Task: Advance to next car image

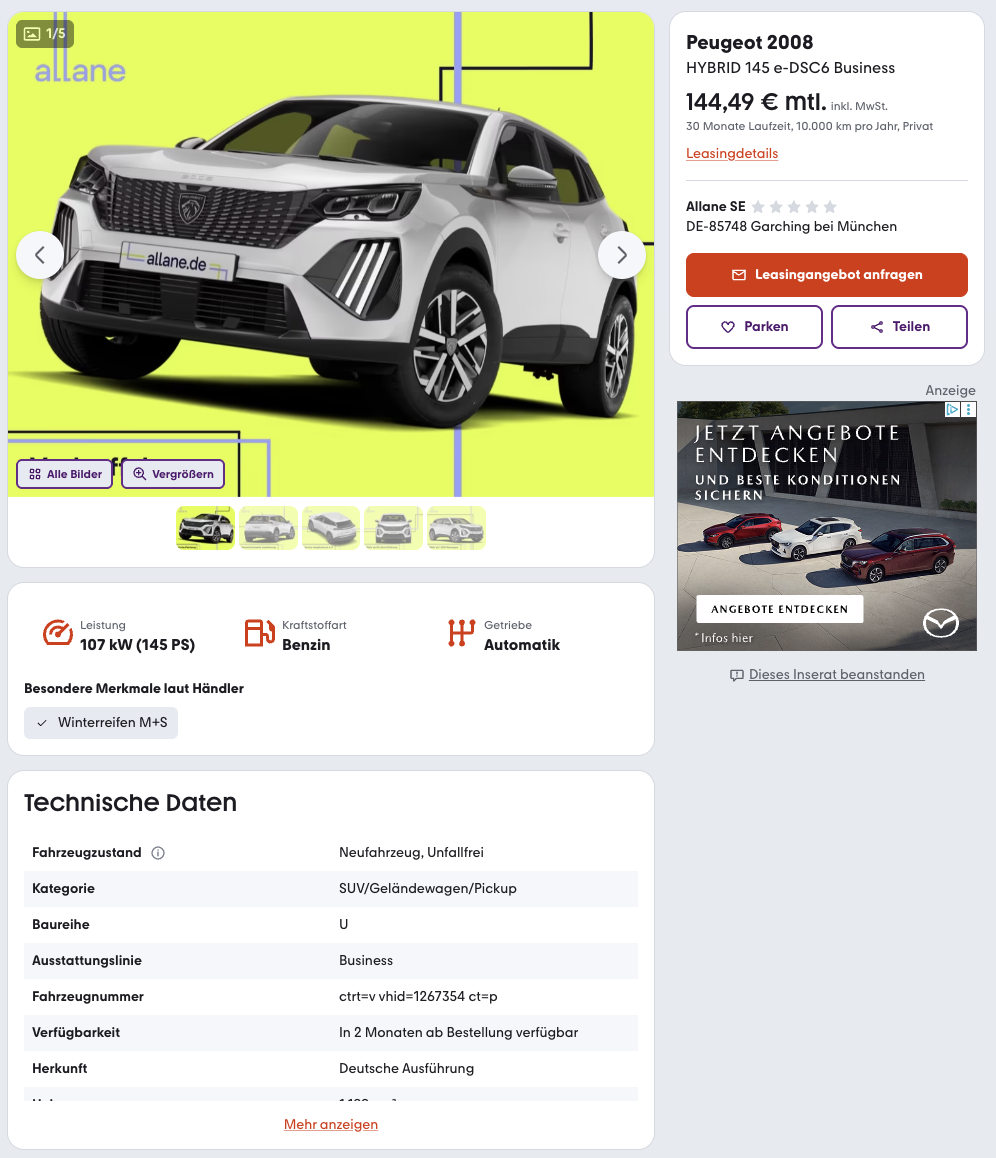Action: (x=622, y=256)
